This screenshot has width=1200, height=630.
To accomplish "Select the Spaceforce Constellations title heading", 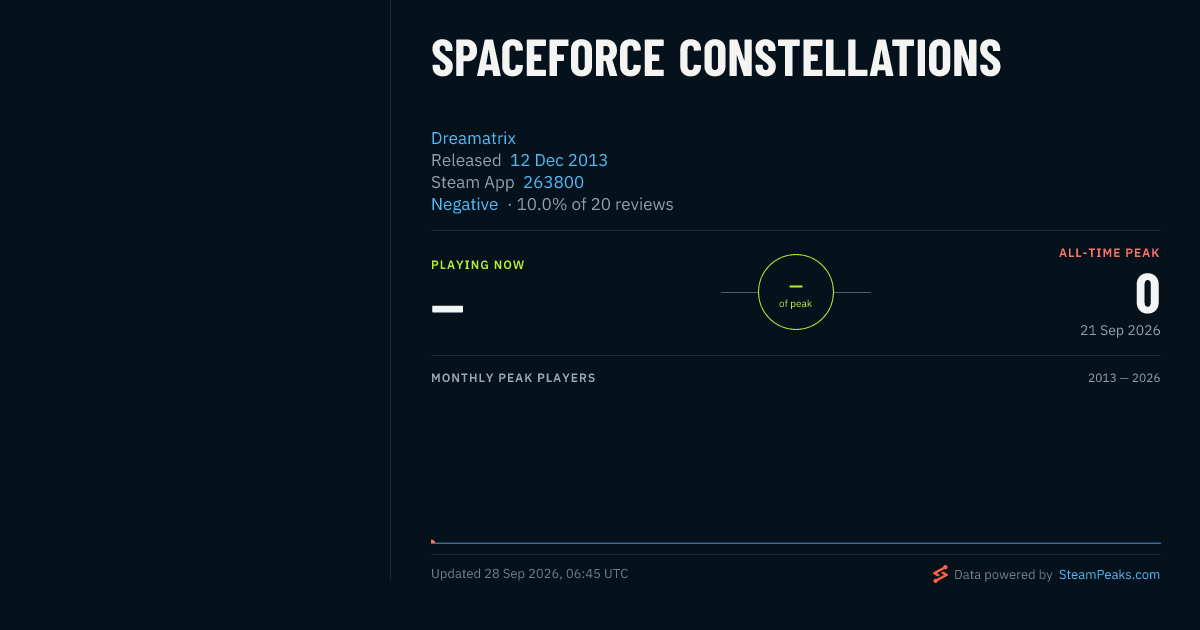I will (x=716, y=59).
